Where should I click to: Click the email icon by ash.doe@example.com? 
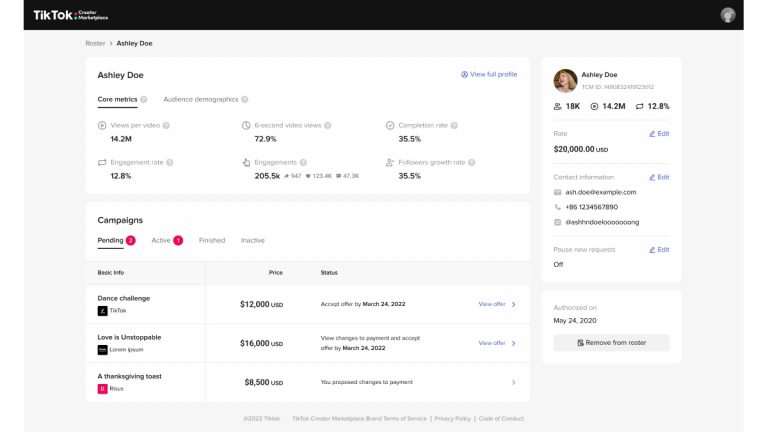(557, 192)
